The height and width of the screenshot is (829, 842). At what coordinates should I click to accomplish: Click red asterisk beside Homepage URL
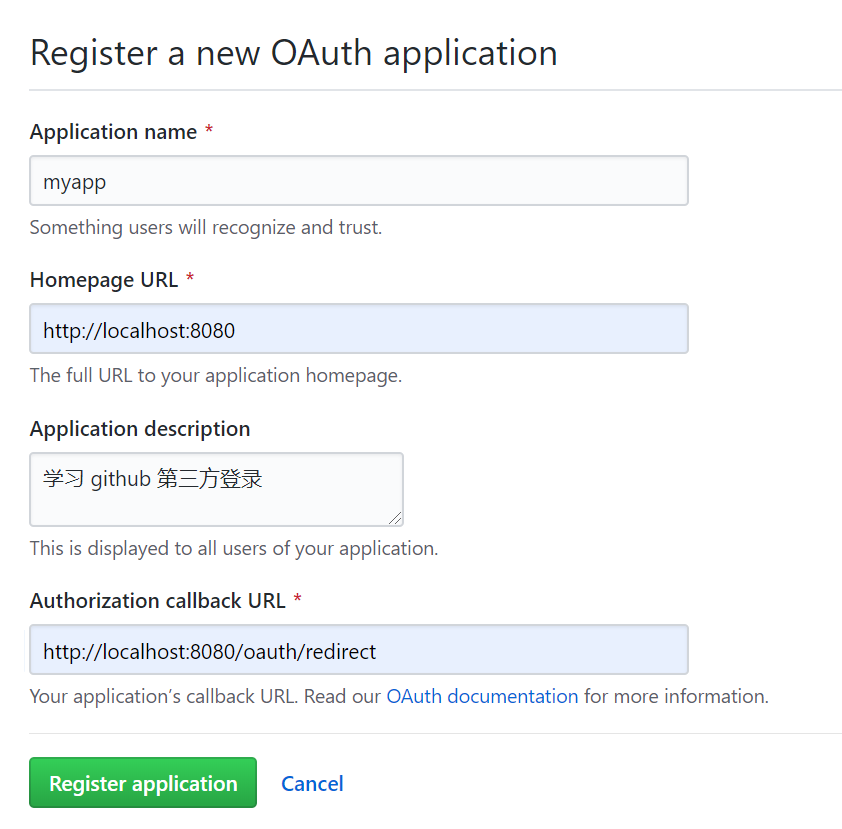point(190,280)
